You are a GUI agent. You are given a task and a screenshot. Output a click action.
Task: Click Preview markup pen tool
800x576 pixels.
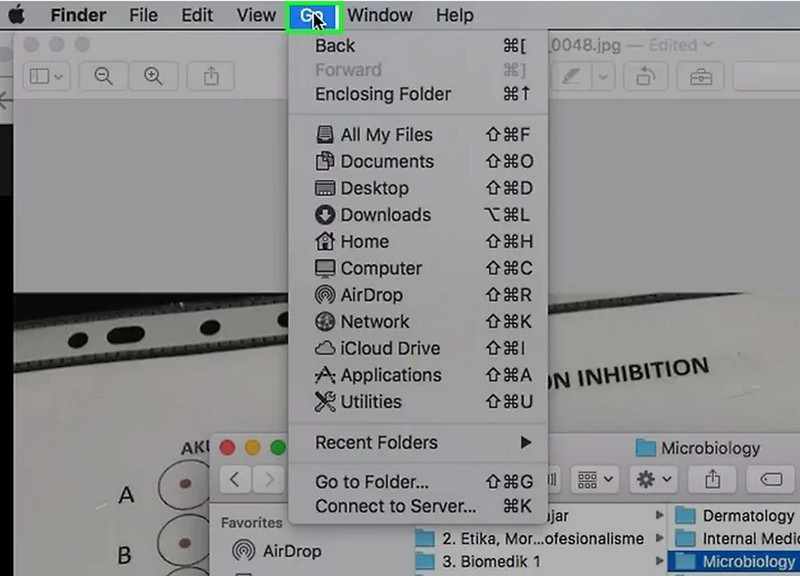click(570, 77)
